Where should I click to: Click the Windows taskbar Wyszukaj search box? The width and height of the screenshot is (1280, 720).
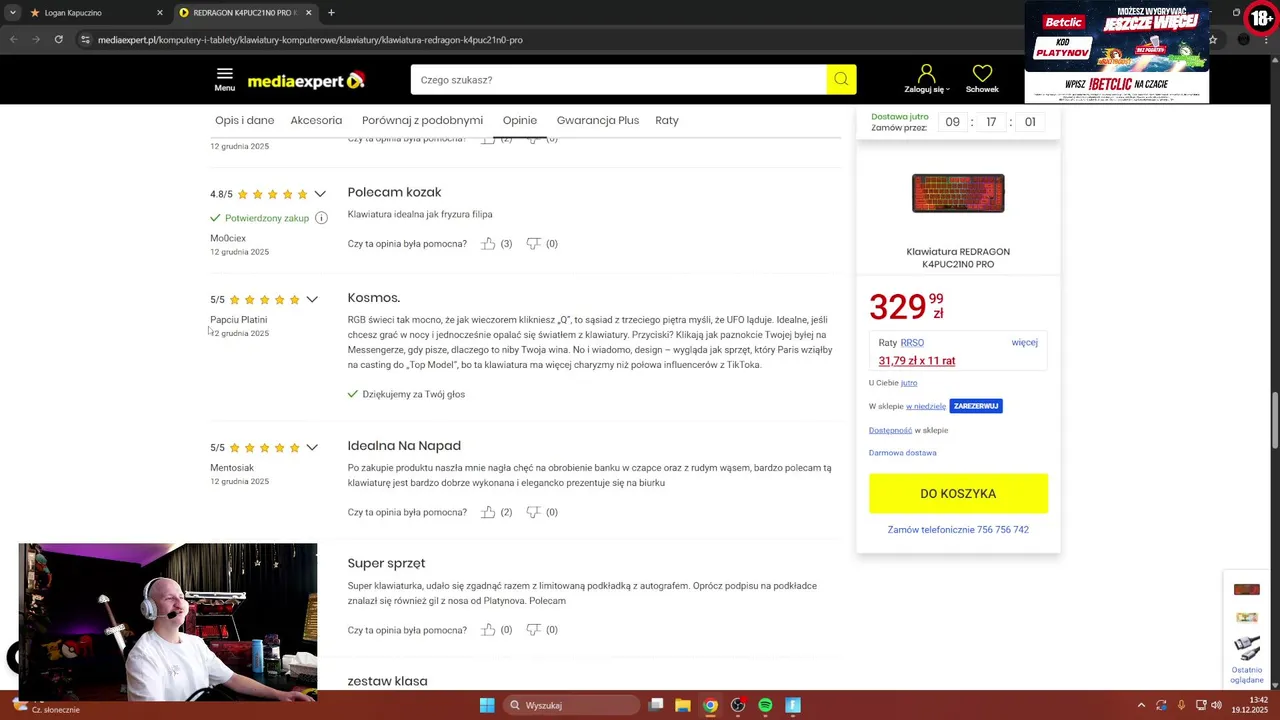point(570,705)
